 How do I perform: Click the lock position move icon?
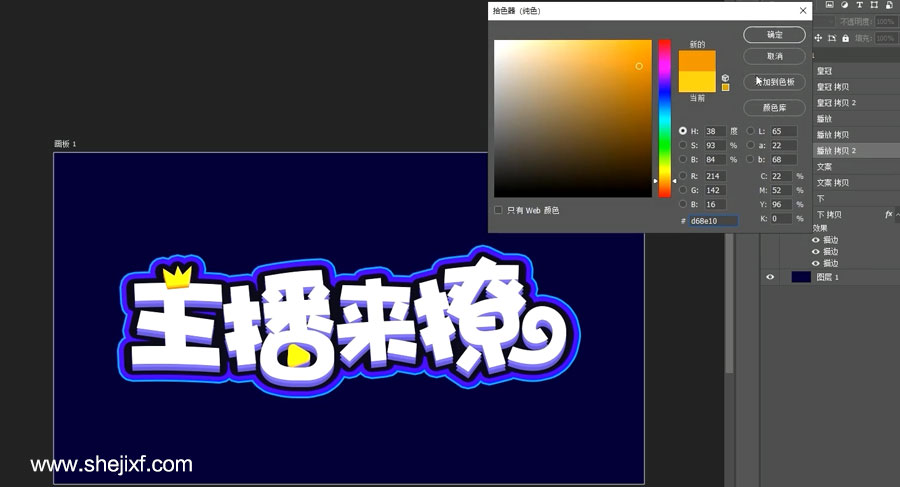[818, 38]
